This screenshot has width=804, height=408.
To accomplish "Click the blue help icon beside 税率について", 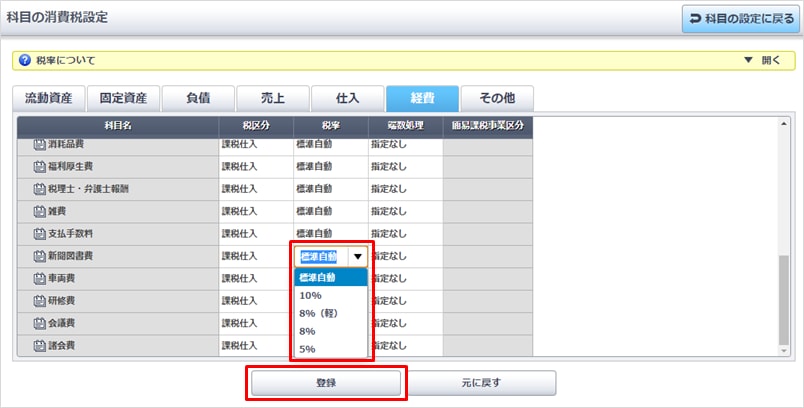I will pos(25,60).
